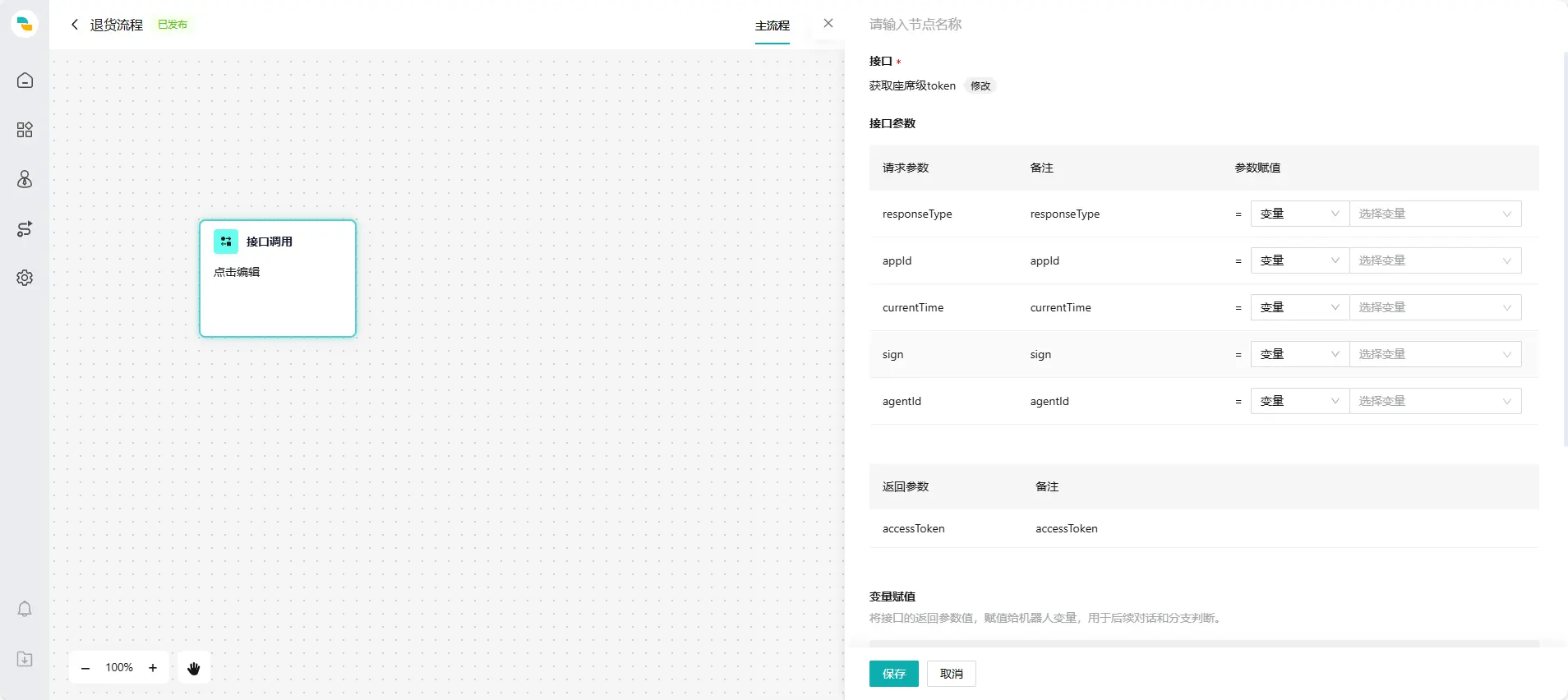Open currentTime 变量 type dropdown
1568x700 pixels.
pos(1300,307)
